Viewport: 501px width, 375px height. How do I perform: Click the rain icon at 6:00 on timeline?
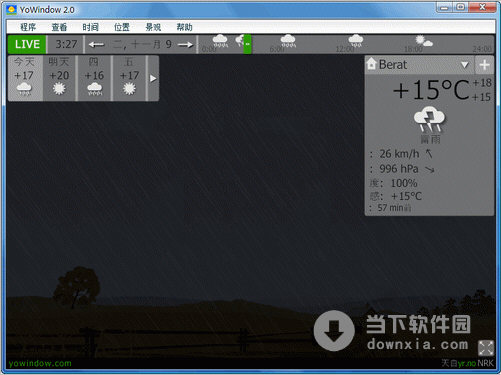click(x=288, y=41)
